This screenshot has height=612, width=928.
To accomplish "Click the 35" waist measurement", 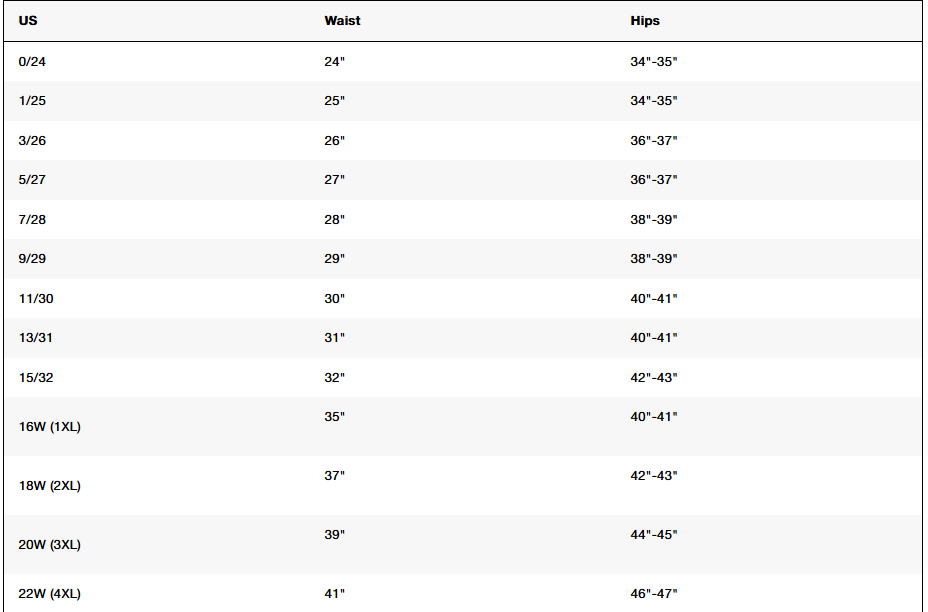I will click(334, 417).
